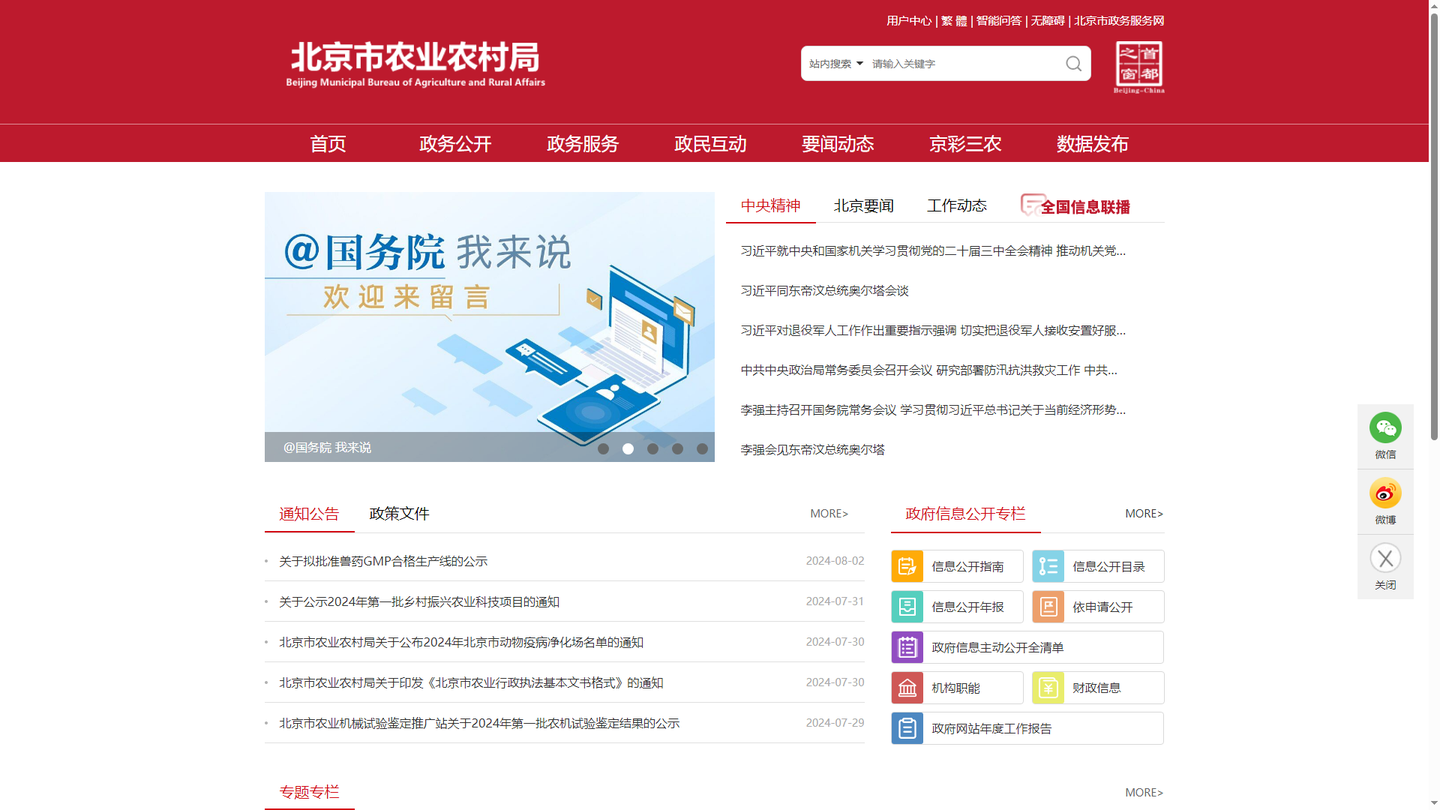Screen dimensions: 1440x810
Task: Open notice about 农业行政执法基本文书格式
Action: (x=471, y=683)
